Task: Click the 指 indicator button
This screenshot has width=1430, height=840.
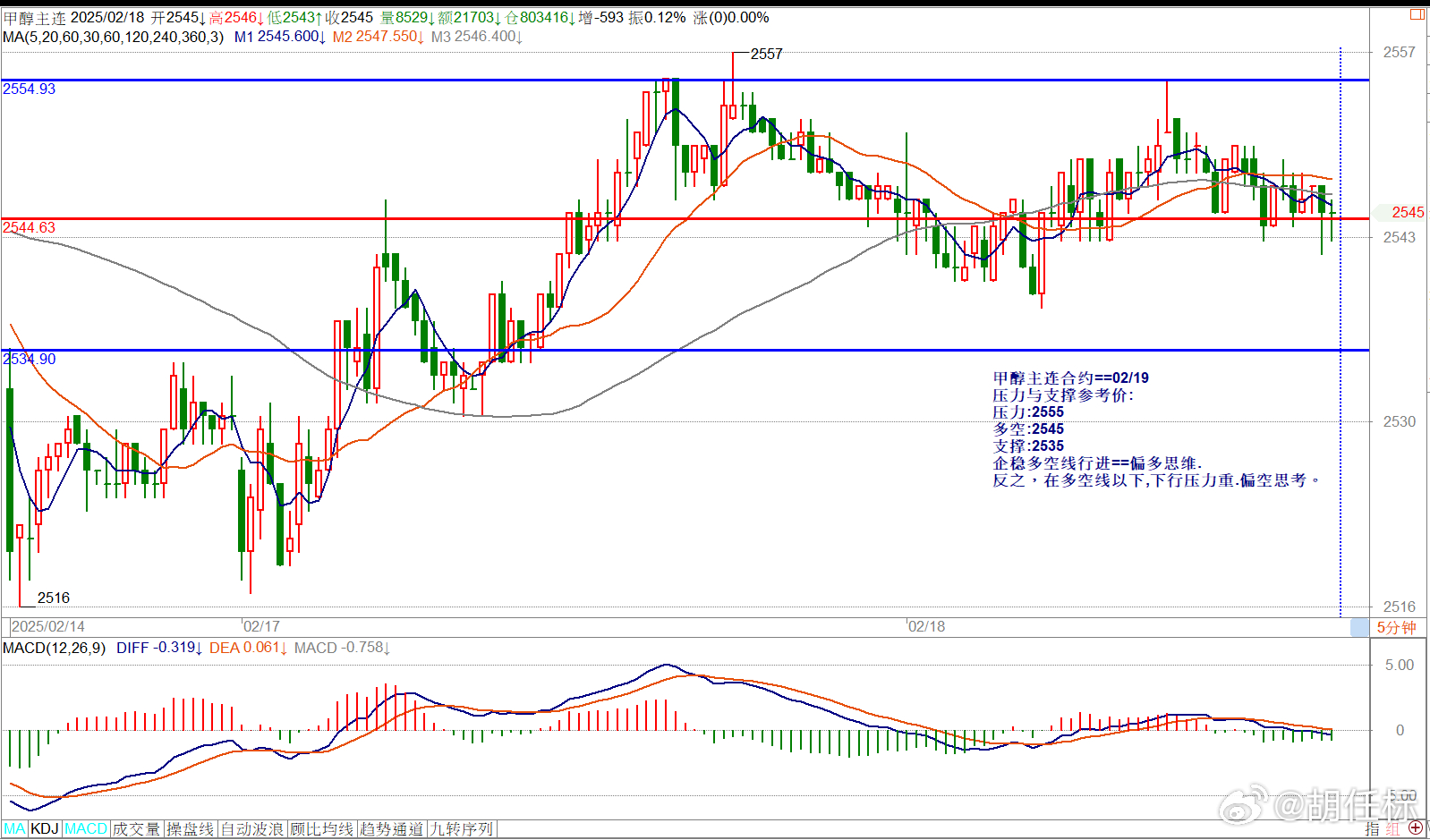Action: pyautogui.click(x=1373, y=829)
